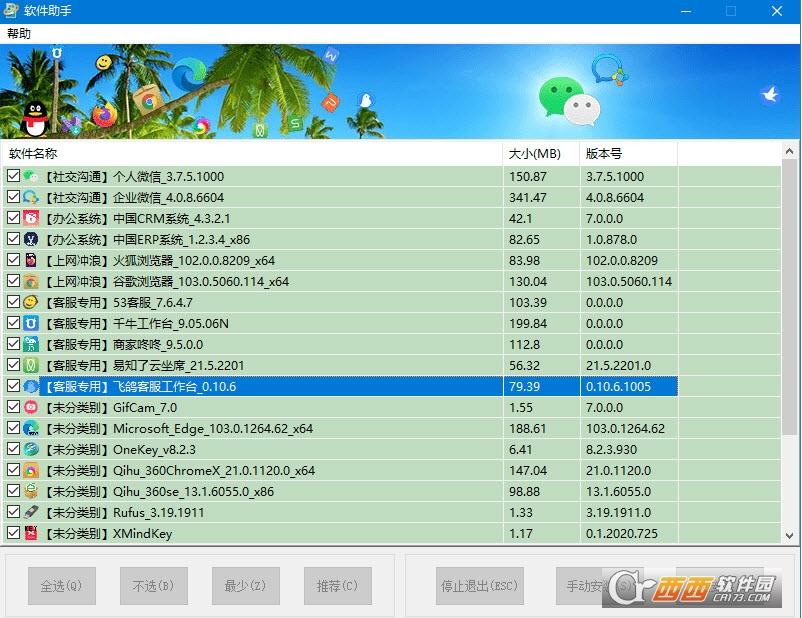The image size is (802, 618).
Task: Select the Microsoft_Edge_103.0.1264.62_x64 row text
Action: pyautogui.click(x=213, y=428)
